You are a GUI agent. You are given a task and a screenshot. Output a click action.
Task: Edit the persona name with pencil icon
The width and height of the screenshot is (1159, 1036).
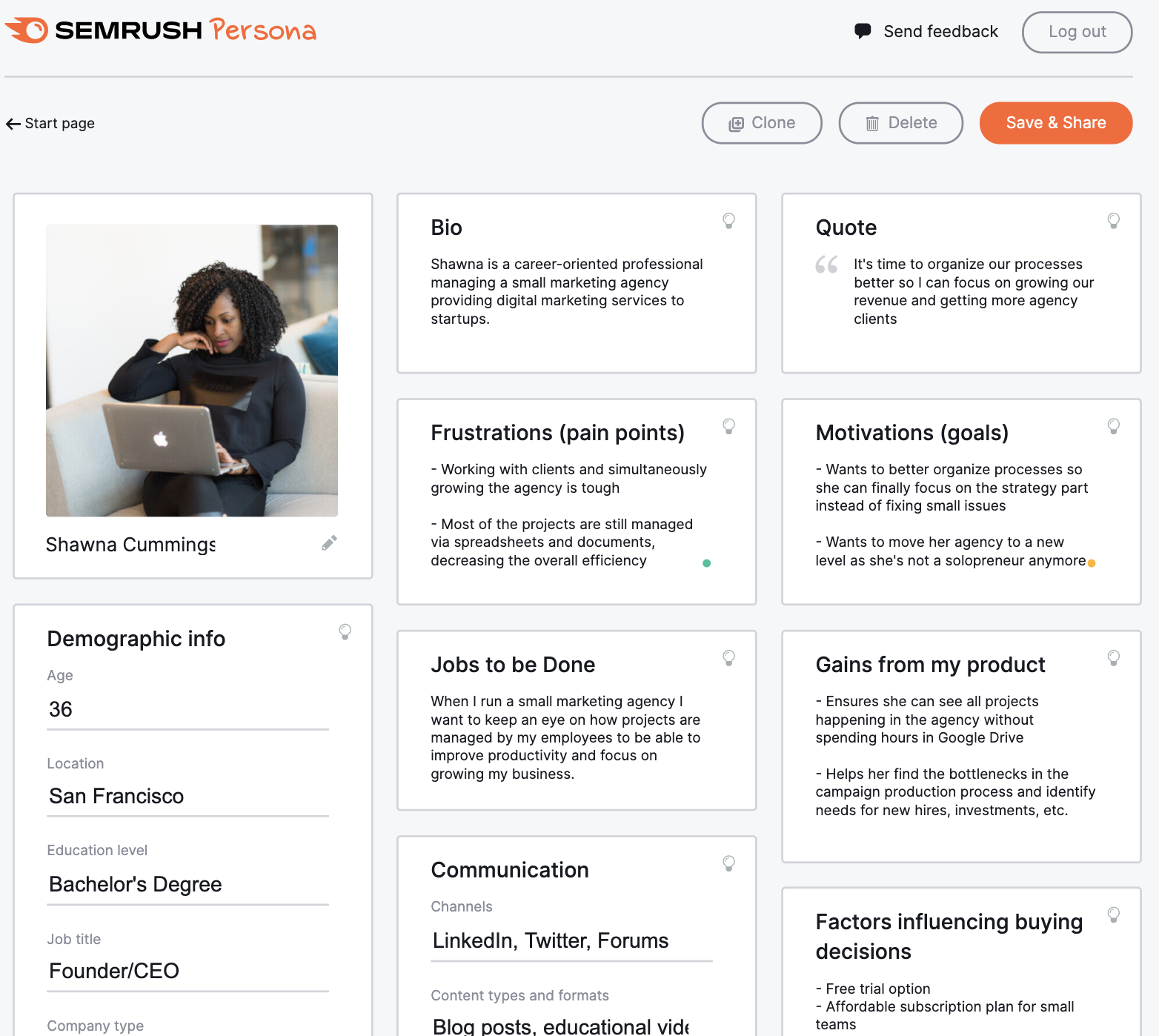tap(329, 543)
